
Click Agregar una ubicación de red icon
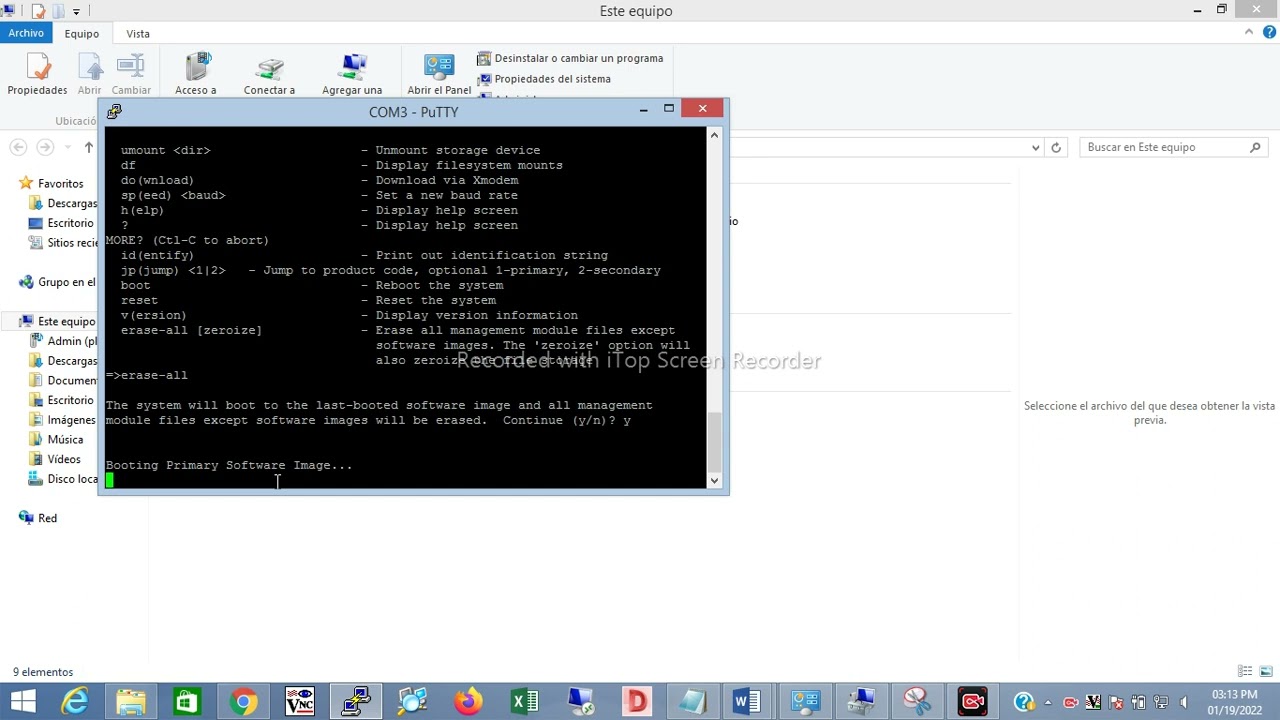[x=352, y=75]
